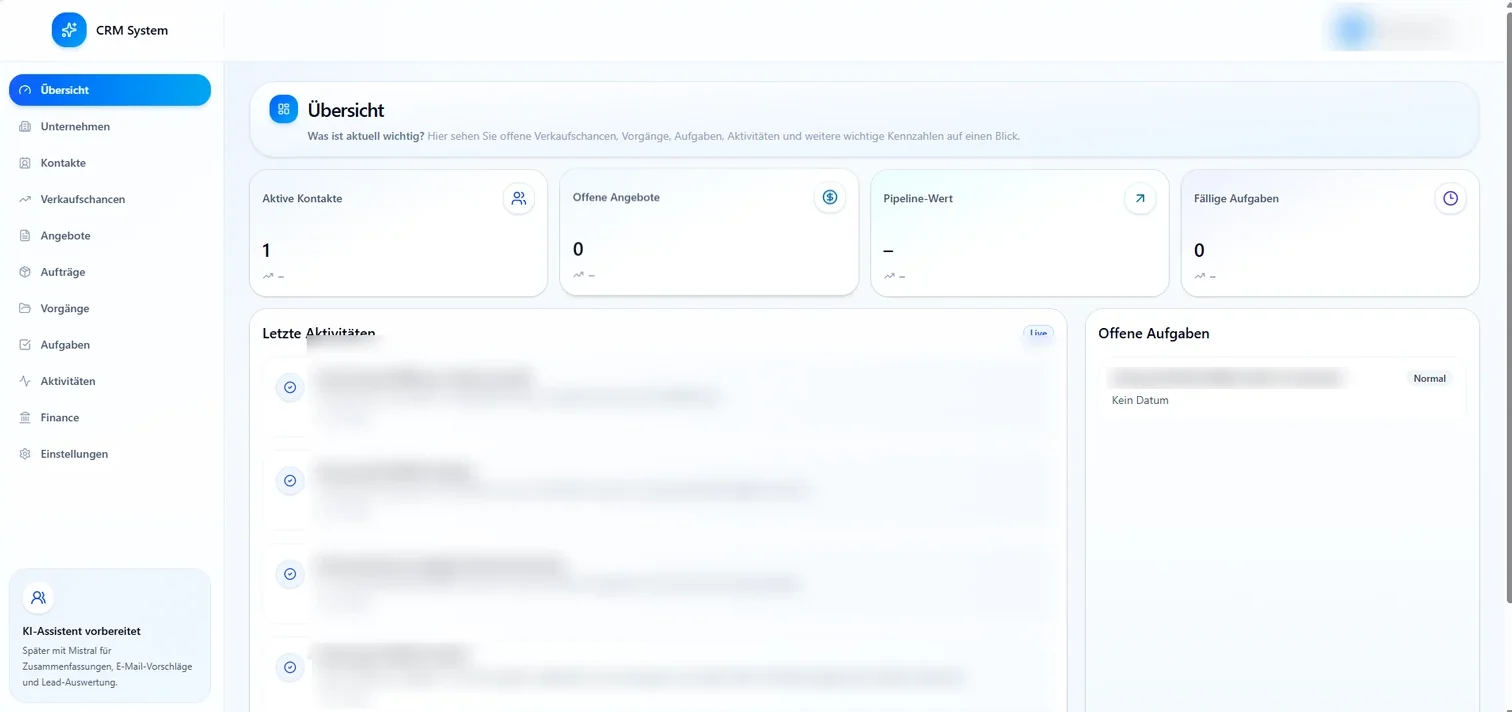Viewport: 1512px width, 712px height.
Task: Click the Finance bank icon
Action: pos(25,418)
